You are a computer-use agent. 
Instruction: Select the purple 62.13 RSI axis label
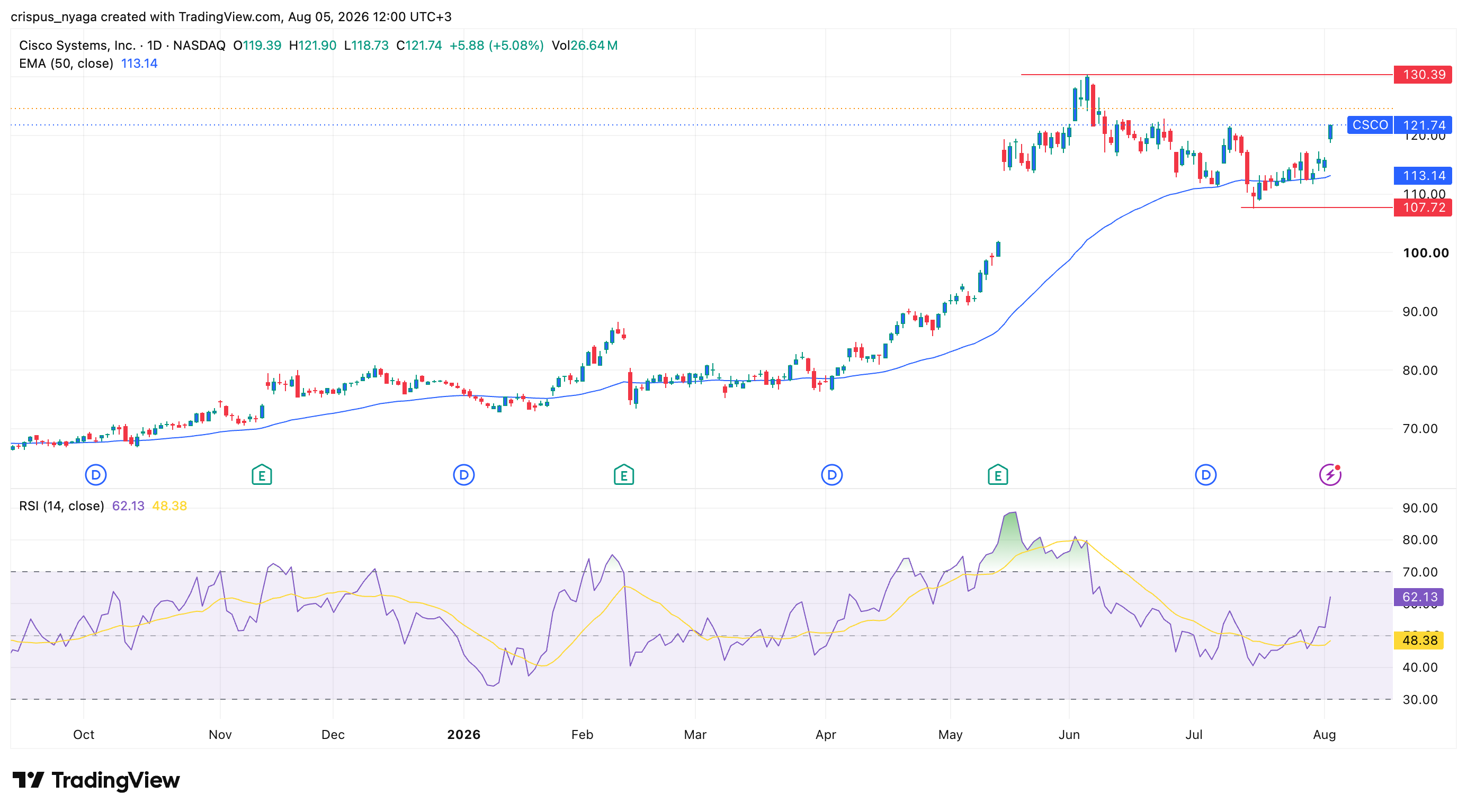1419,597
